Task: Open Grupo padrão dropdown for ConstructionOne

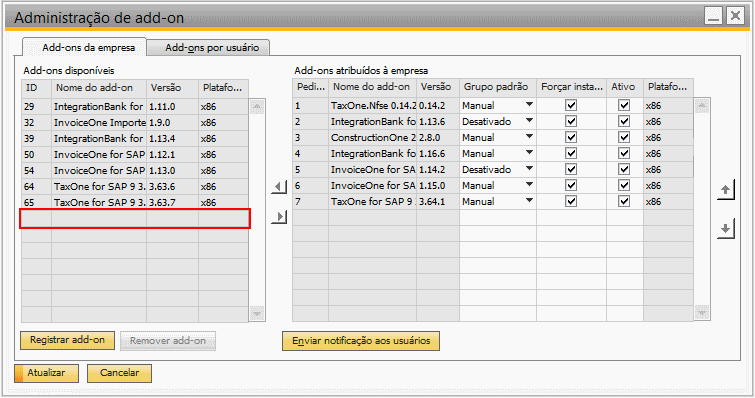Action: pos(529,136)
